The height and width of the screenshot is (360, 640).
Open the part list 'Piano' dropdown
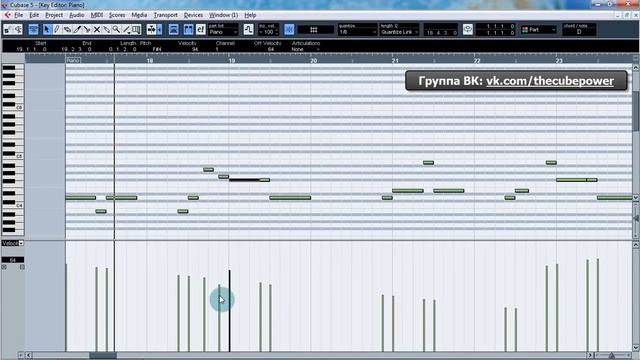[223, 32]
